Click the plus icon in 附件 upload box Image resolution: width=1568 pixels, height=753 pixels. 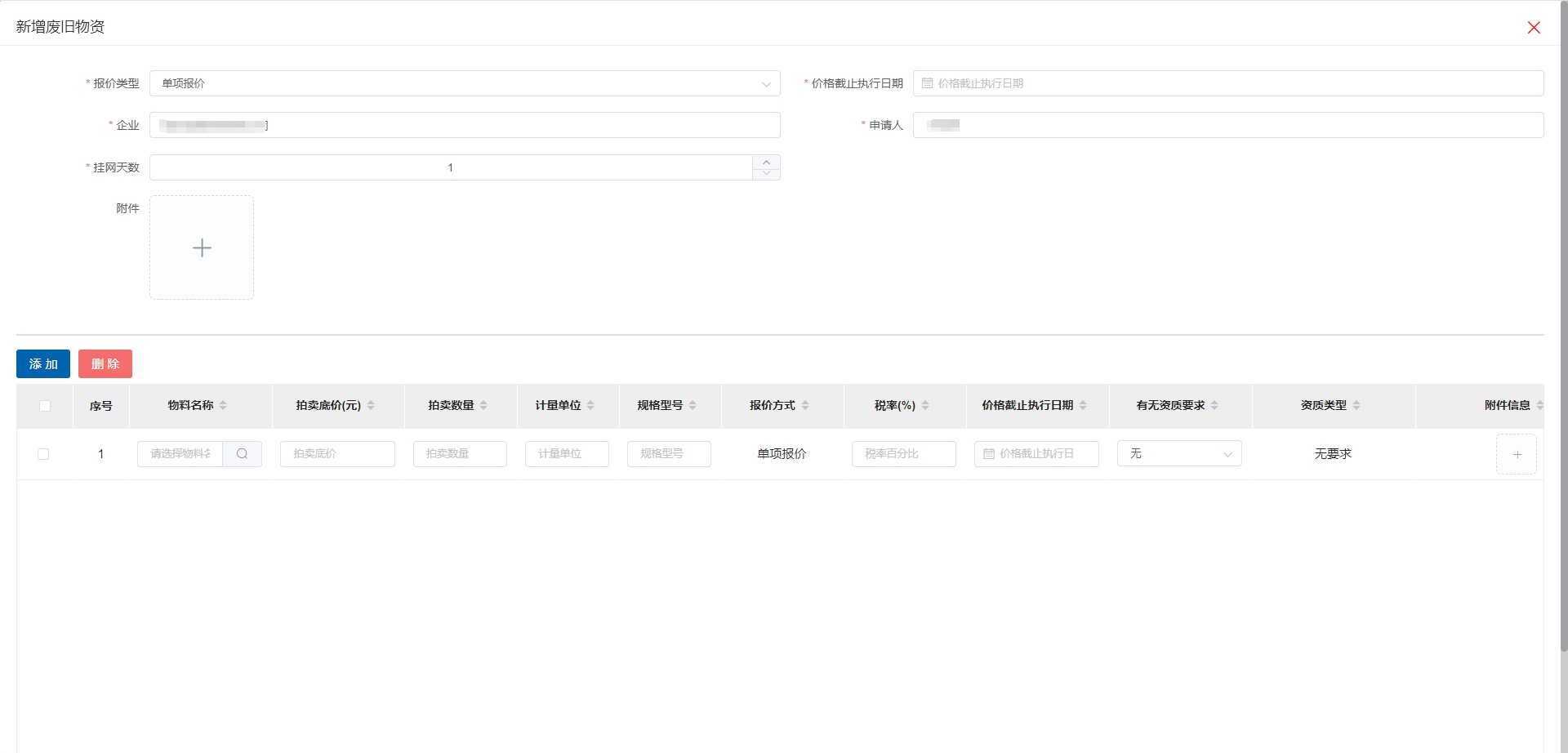click(x=202, y=247)
